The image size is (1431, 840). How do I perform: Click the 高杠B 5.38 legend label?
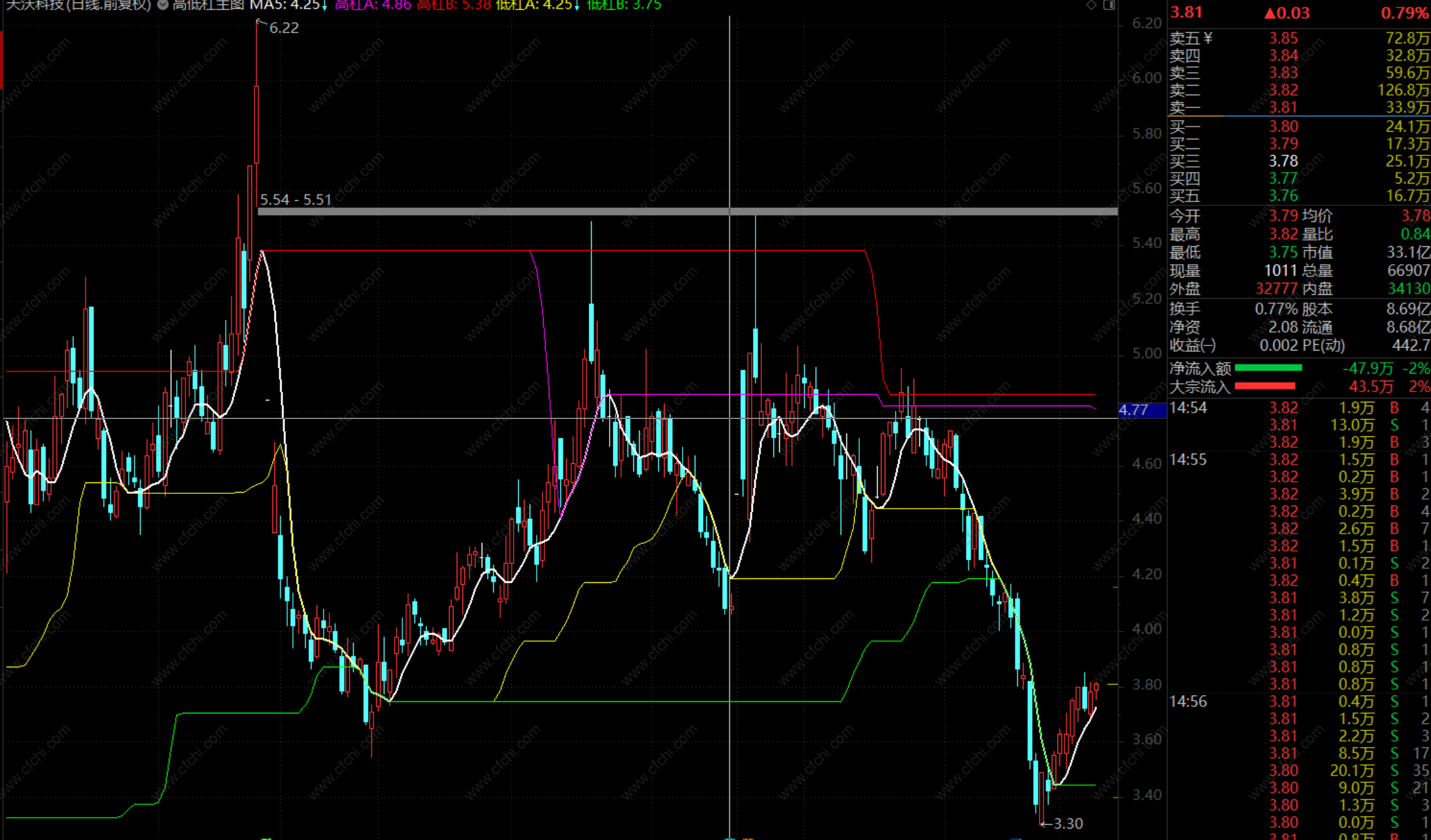pyautogui.click(x=454, y=5)
